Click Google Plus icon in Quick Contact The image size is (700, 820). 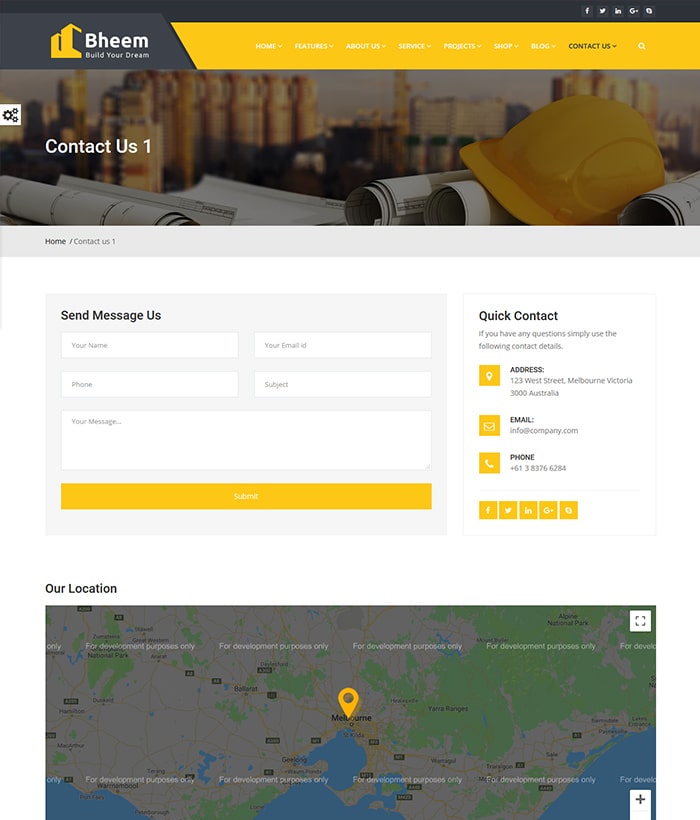[x=548, y=510]
